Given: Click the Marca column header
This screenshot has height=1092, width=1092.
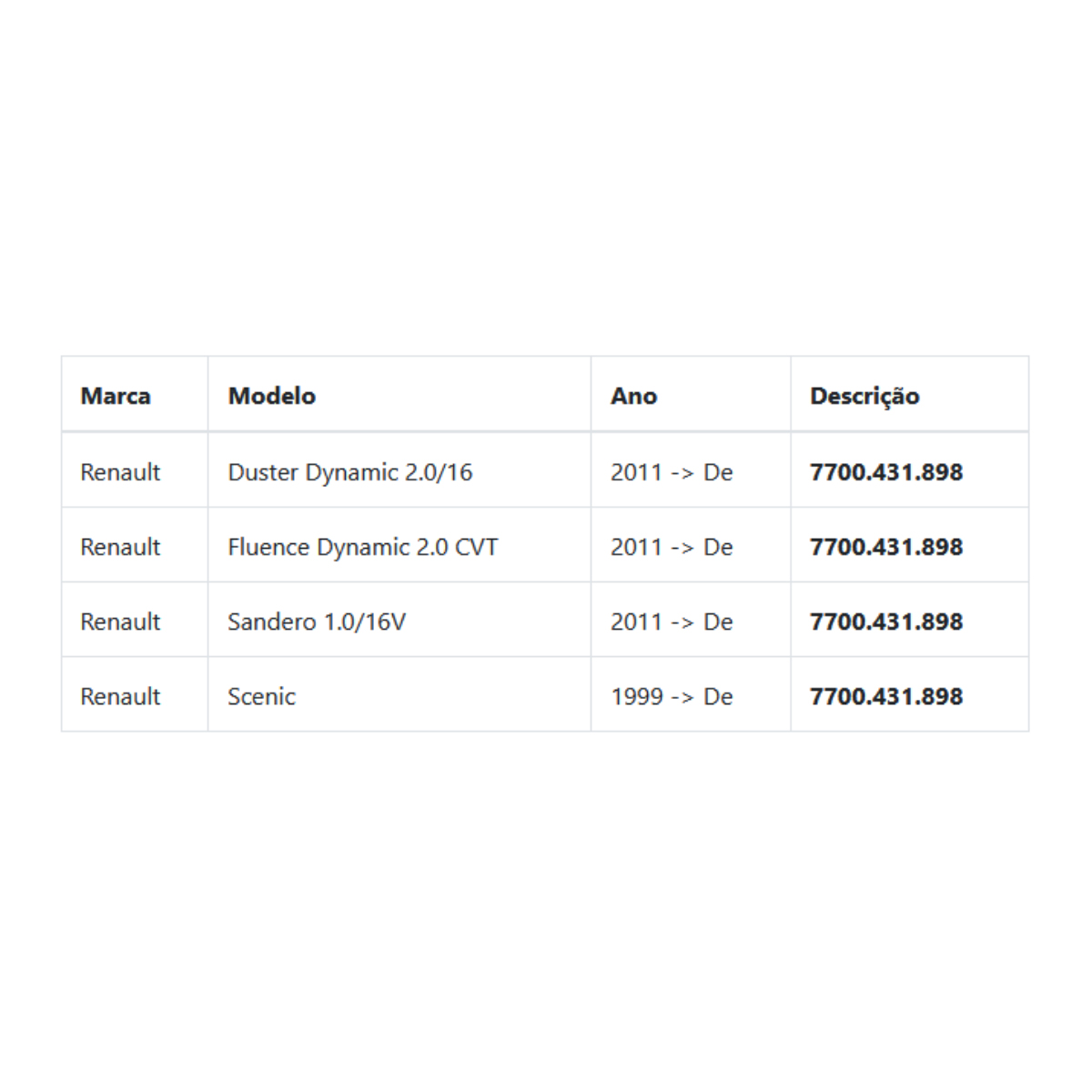Looking at the screenshot, I should coord(135,395).
